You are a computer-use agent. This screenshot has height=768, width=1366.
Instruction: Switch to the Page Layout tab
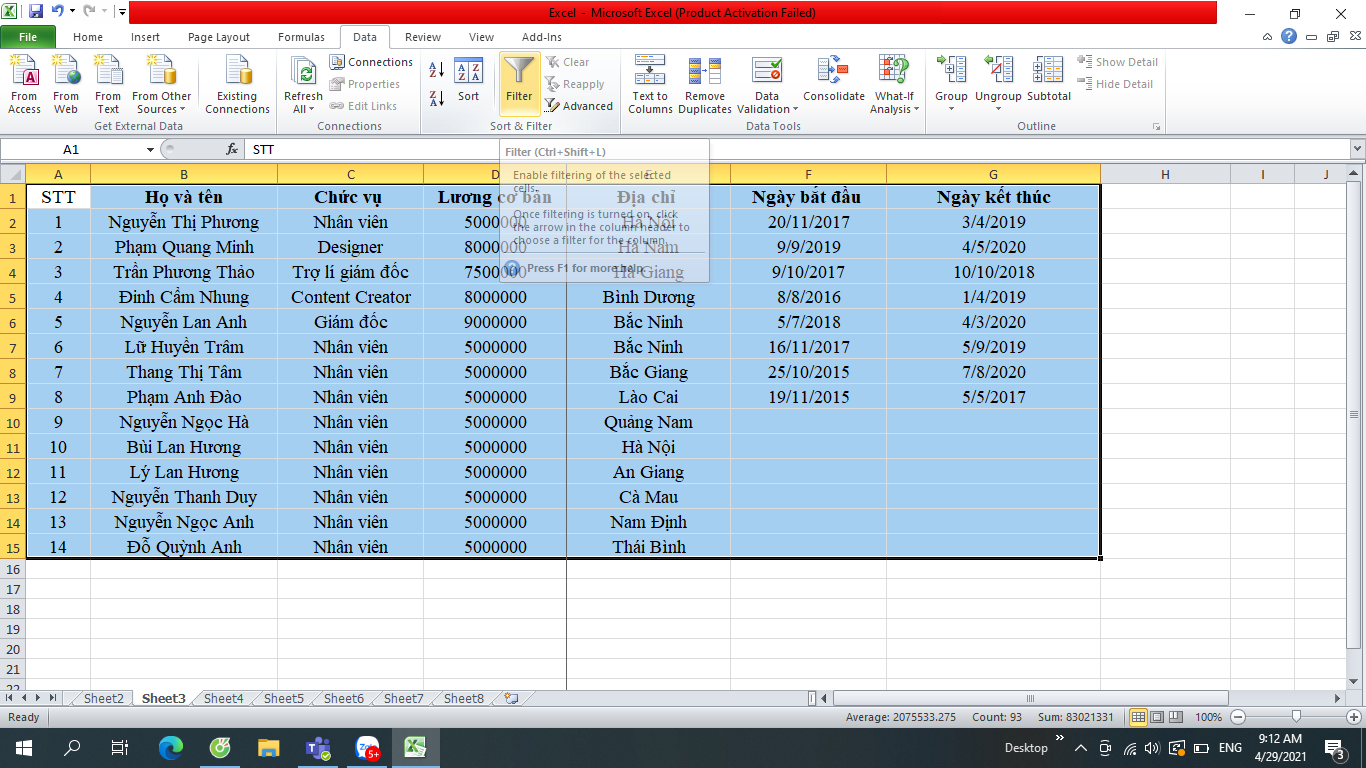pyautogui.click(x=219, y=37)
